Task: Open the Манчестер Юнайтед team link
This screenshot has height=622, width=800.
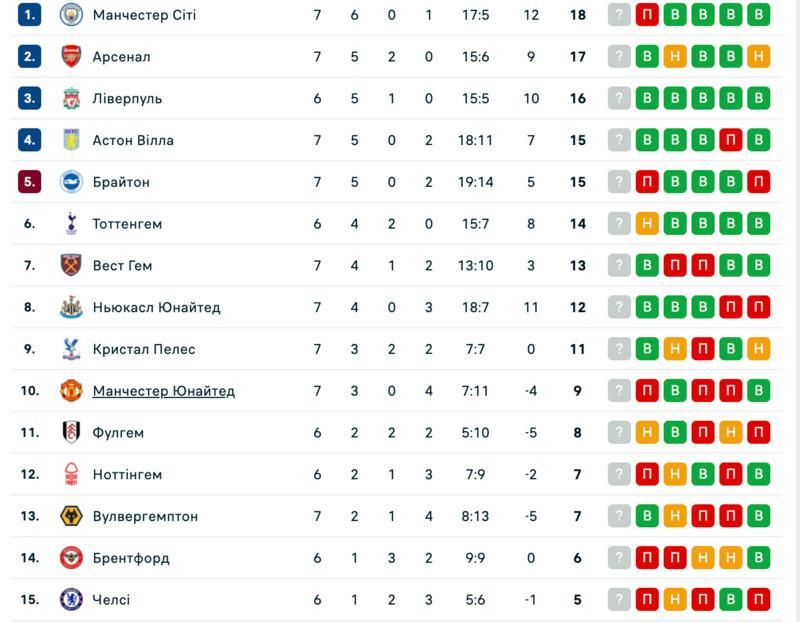Action: tap(163, 391)
